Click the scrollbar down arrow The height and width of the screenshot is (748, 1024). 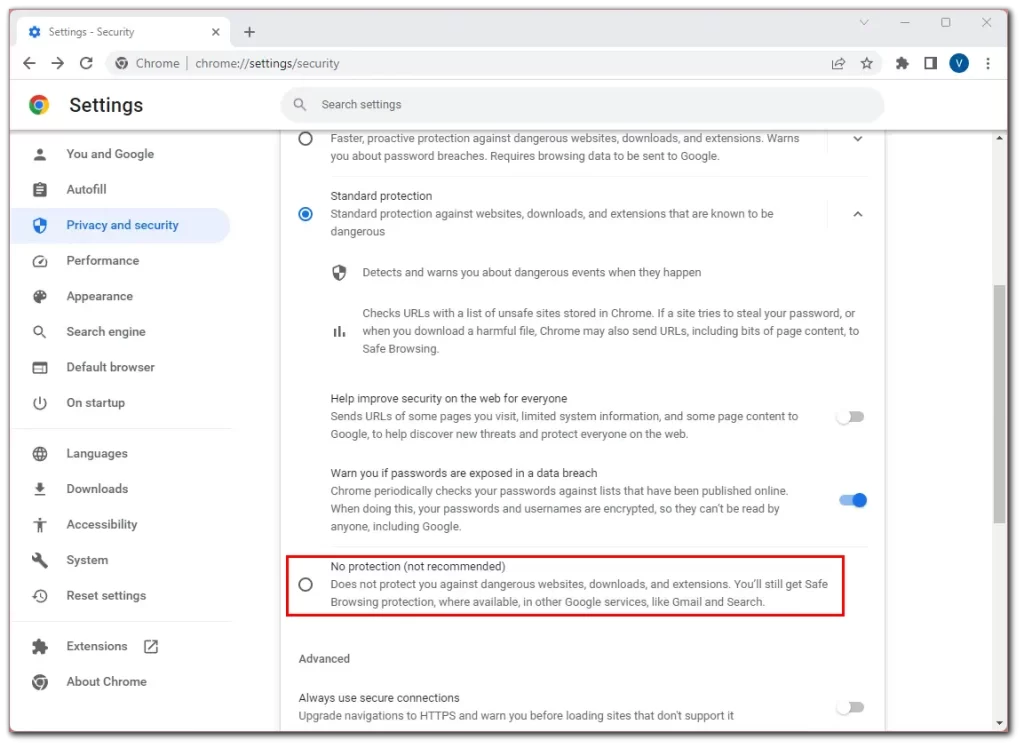click(999, 723)
